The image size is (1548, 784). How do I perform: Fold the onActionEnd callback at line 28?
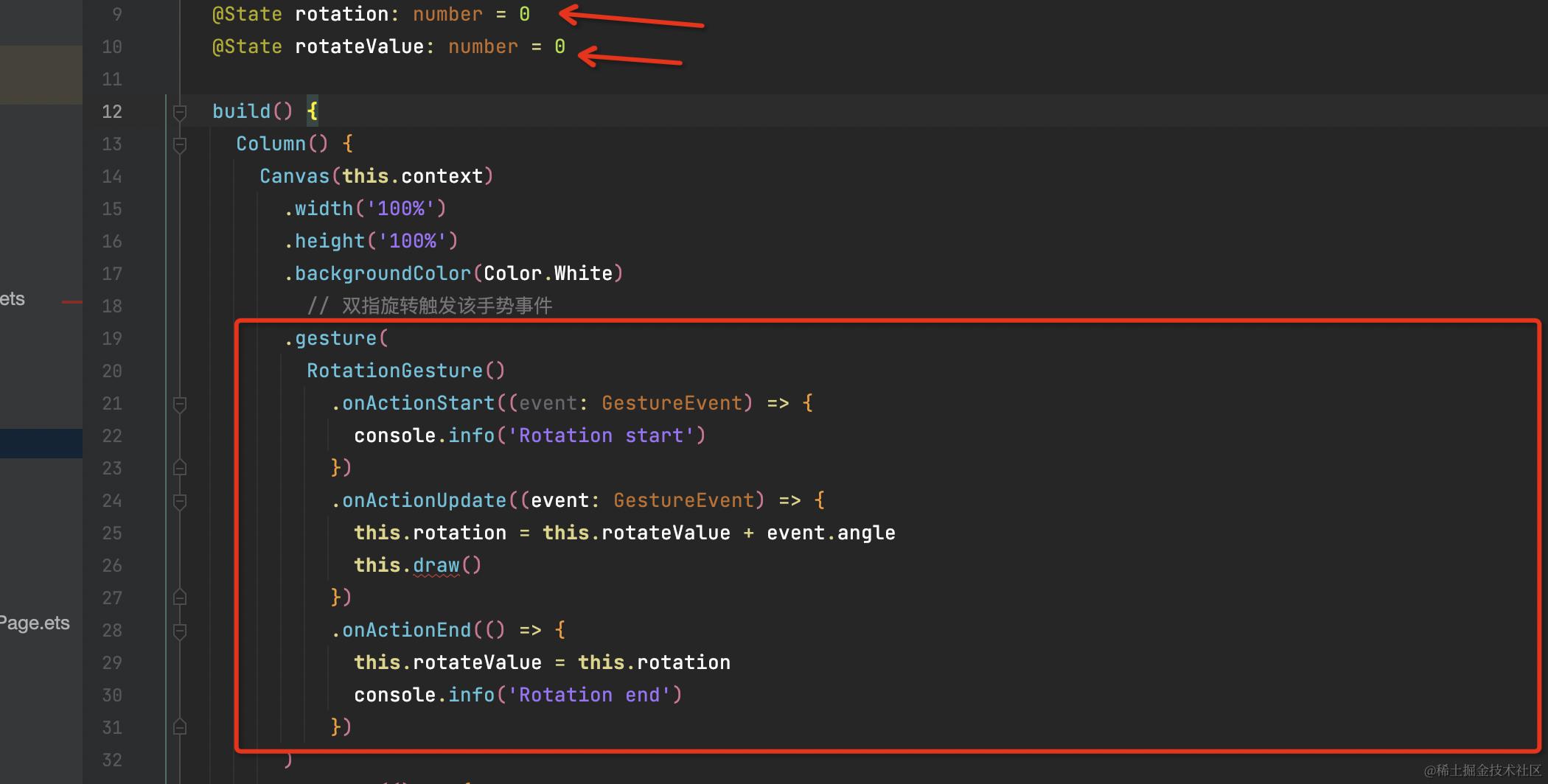tap(179, 631)
